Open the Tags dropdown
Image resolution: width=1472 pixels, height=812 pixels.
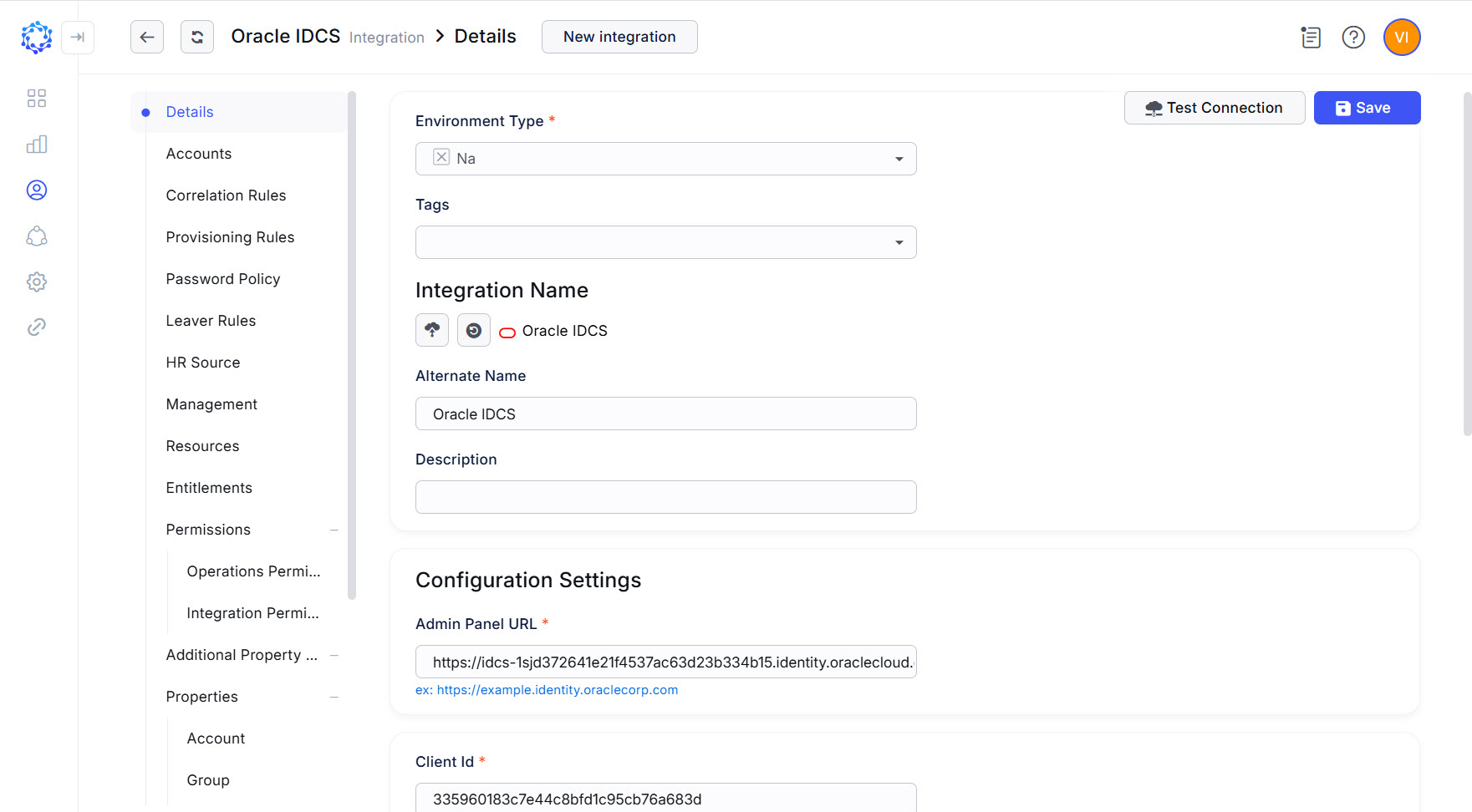tap(899, 242)
